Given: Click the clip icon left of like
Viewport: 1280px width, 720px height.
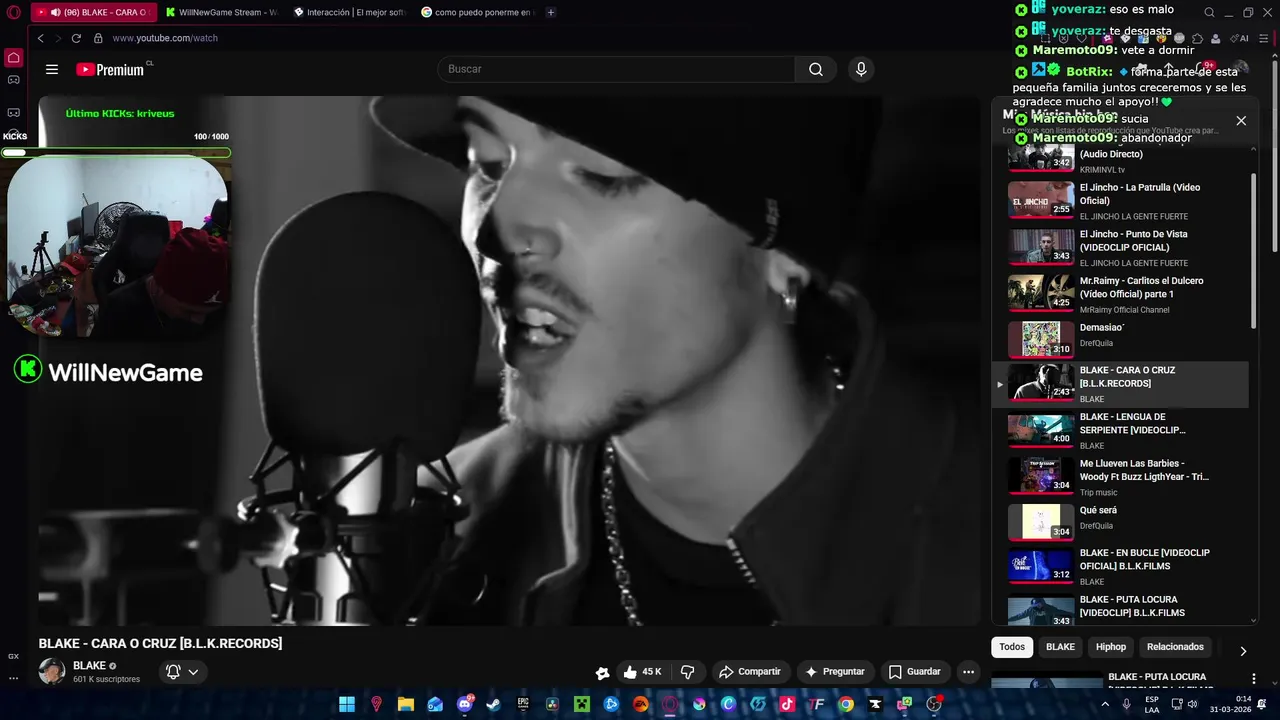Looking at the screenshot, I should (x=602, y=673).
